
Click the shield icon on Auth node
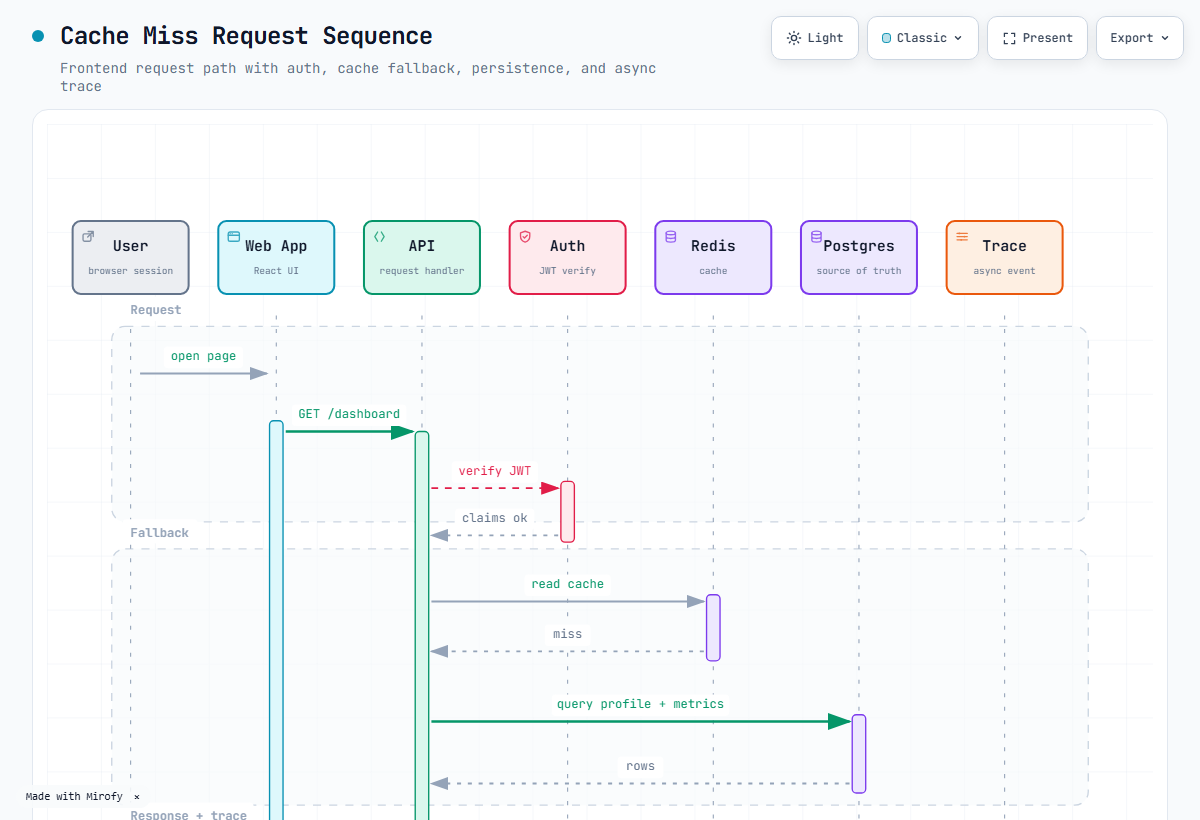525,237
